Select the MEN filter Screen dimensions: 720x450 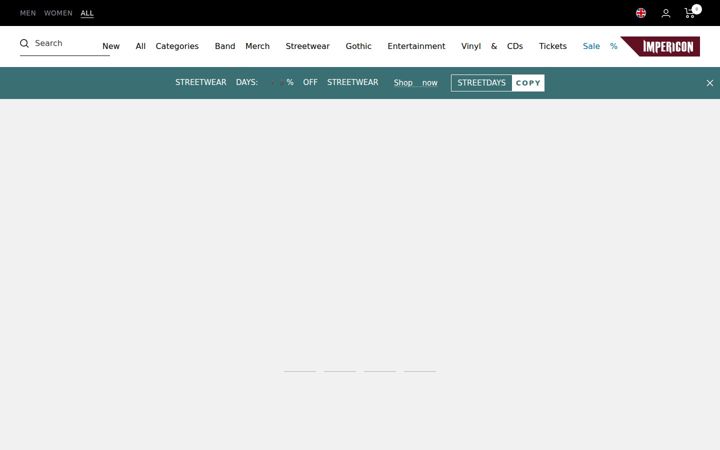(x=28, y=13)
